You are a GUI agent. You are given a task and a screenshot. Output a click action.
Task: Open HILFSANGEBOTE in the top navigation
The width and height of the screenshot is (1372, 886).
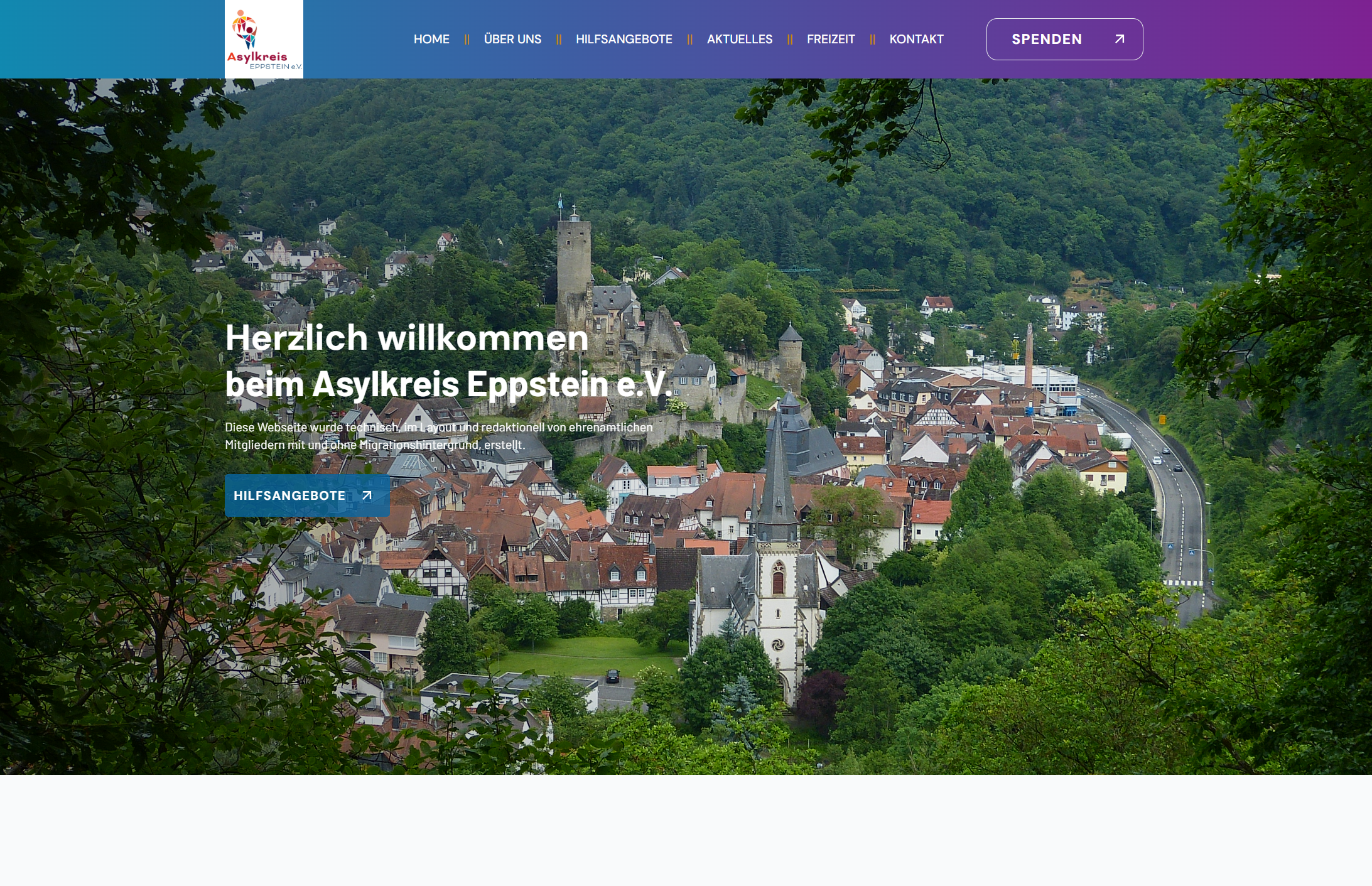pos(624,39)
